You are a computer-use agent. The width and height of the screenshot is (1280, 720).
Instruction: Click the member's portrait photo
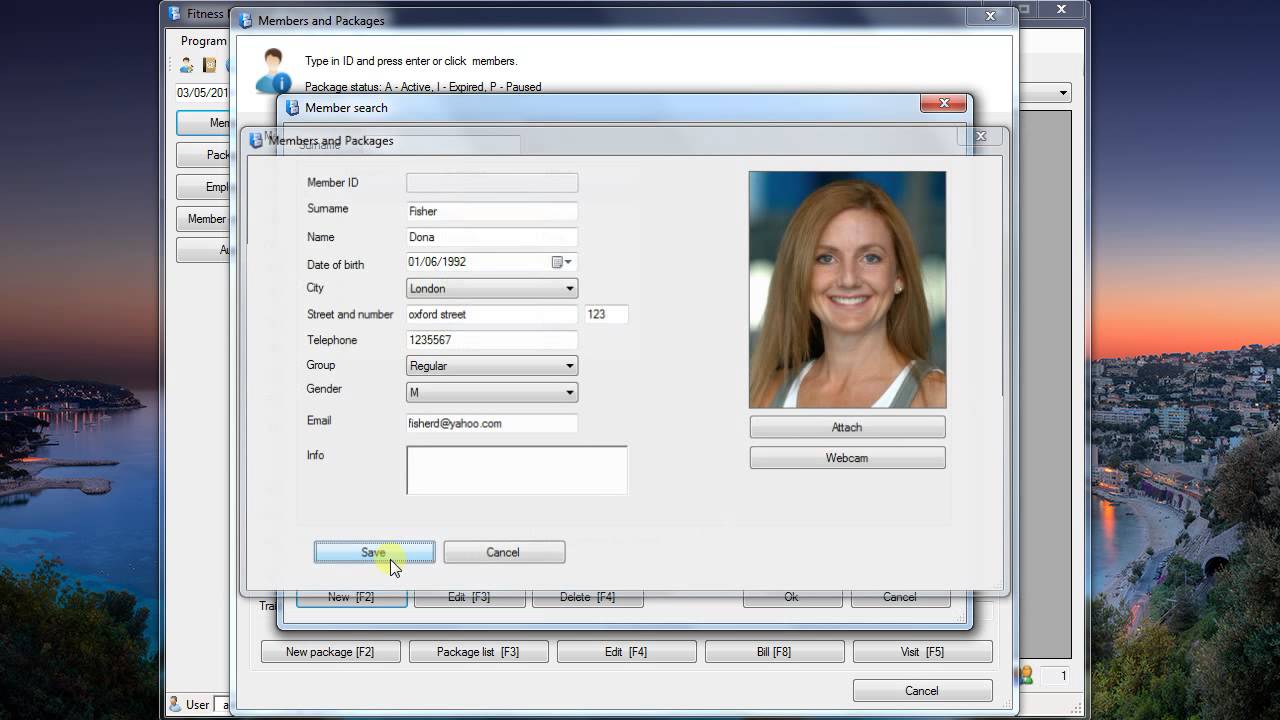(847, 290)
